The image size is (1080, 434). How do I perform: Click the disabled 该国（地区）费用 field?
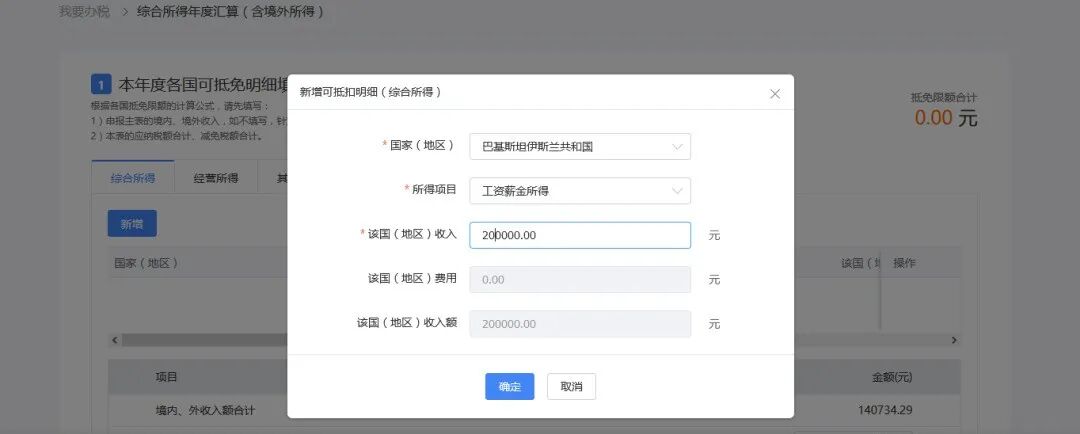point(580,279)
